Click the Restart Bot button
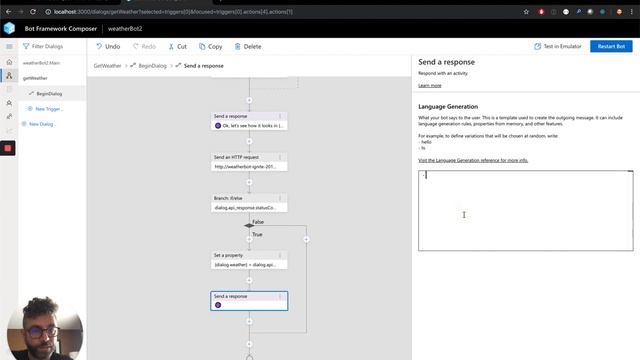Viewport: 640px width, 360px height. [x=611, y=47]
